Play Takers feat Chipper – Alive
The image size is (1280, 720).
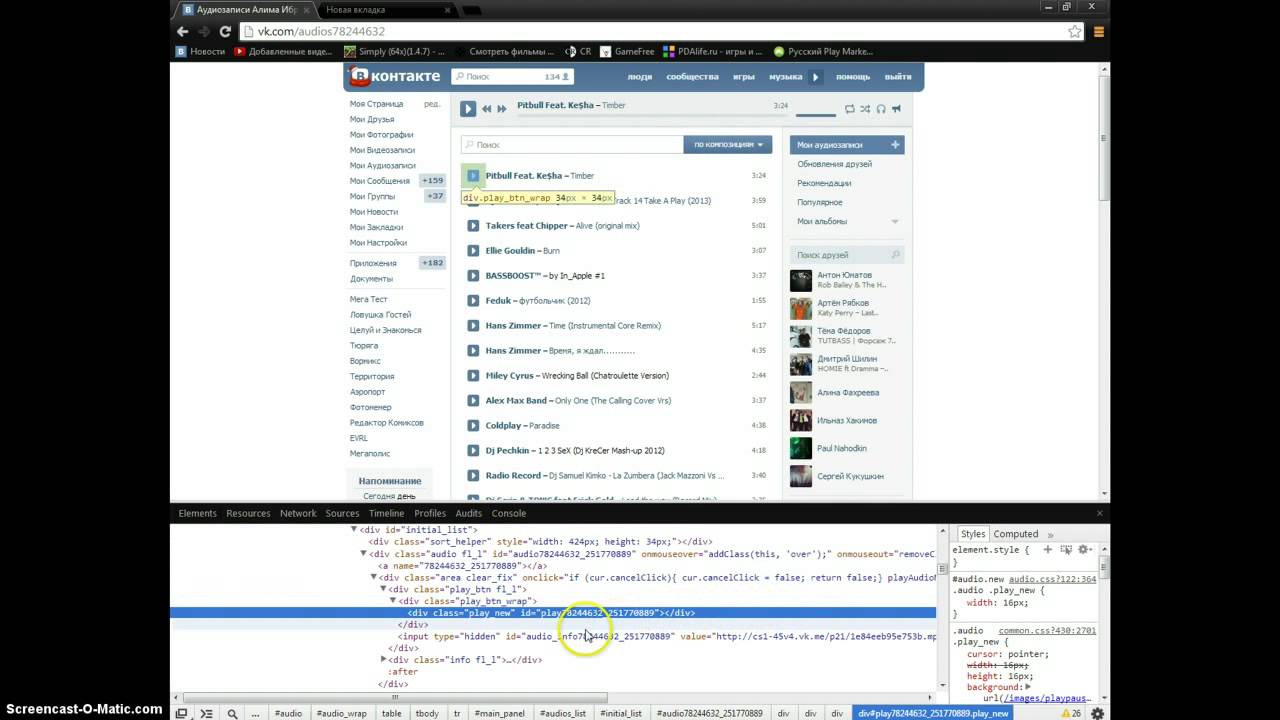click(473, 225)
